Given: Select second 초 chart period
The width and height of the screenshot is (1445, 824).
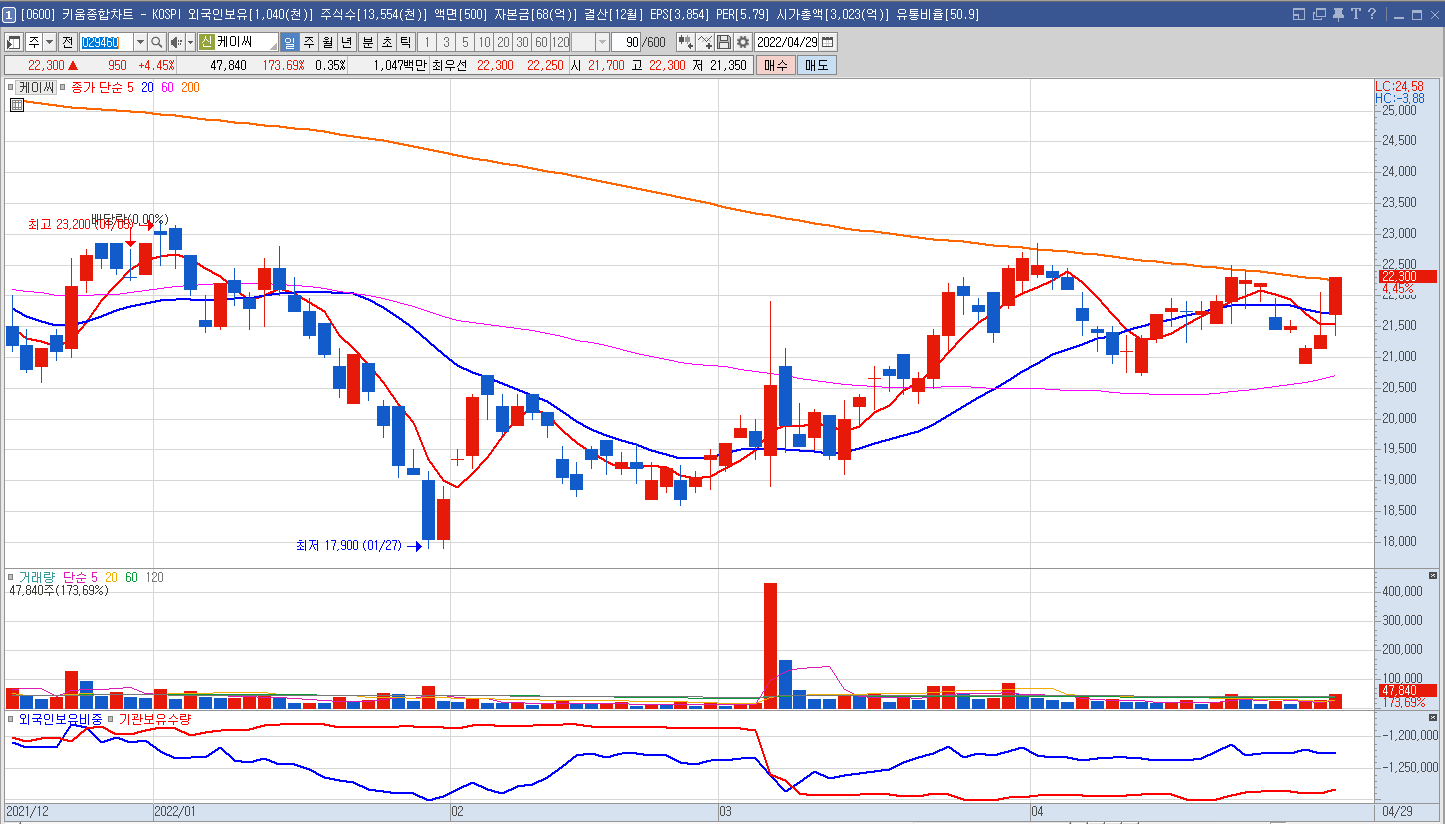Looking at the screenshot, I should [x=387, y=42].
